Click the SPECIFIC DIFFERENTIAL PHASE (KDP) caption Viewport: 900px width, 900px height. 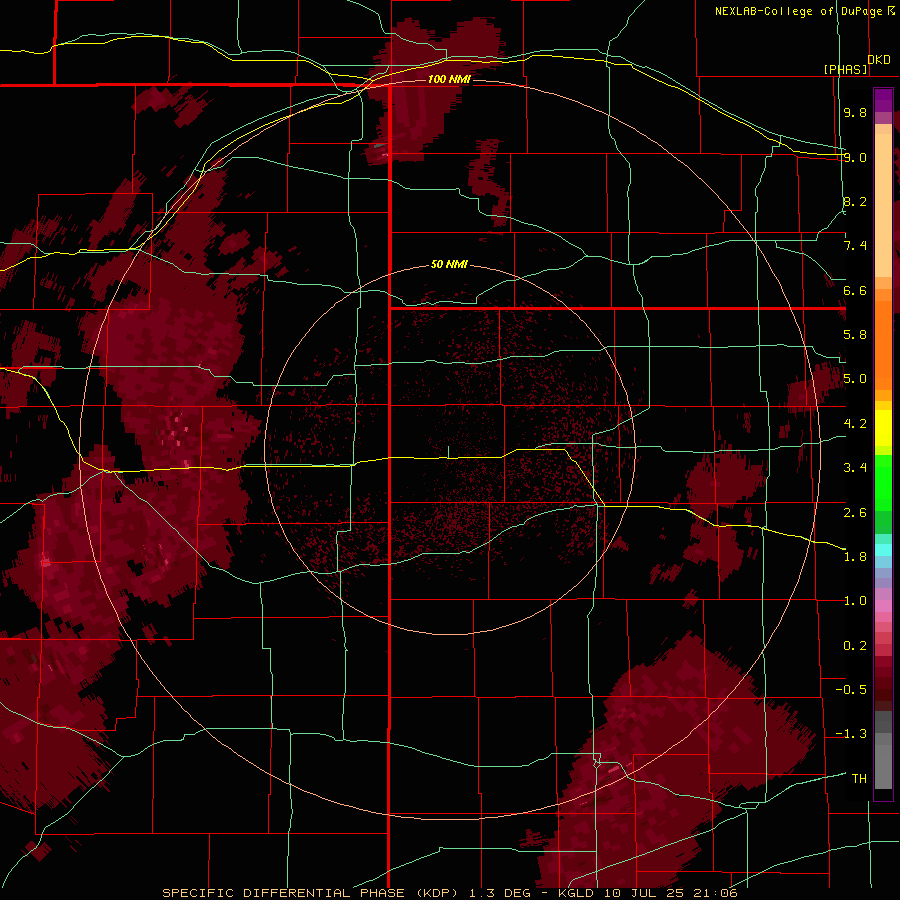312,893
